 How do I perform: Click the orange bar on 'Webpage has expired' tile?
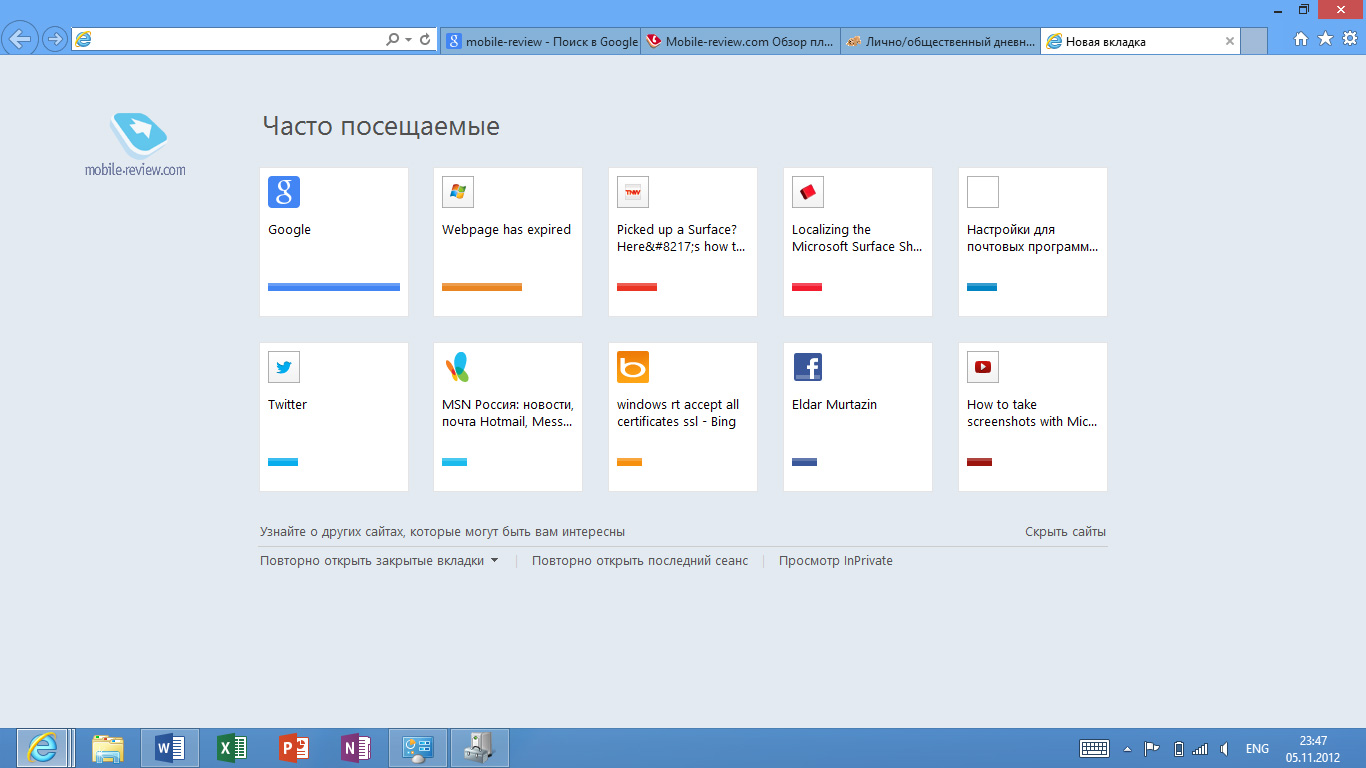point(482,287)
